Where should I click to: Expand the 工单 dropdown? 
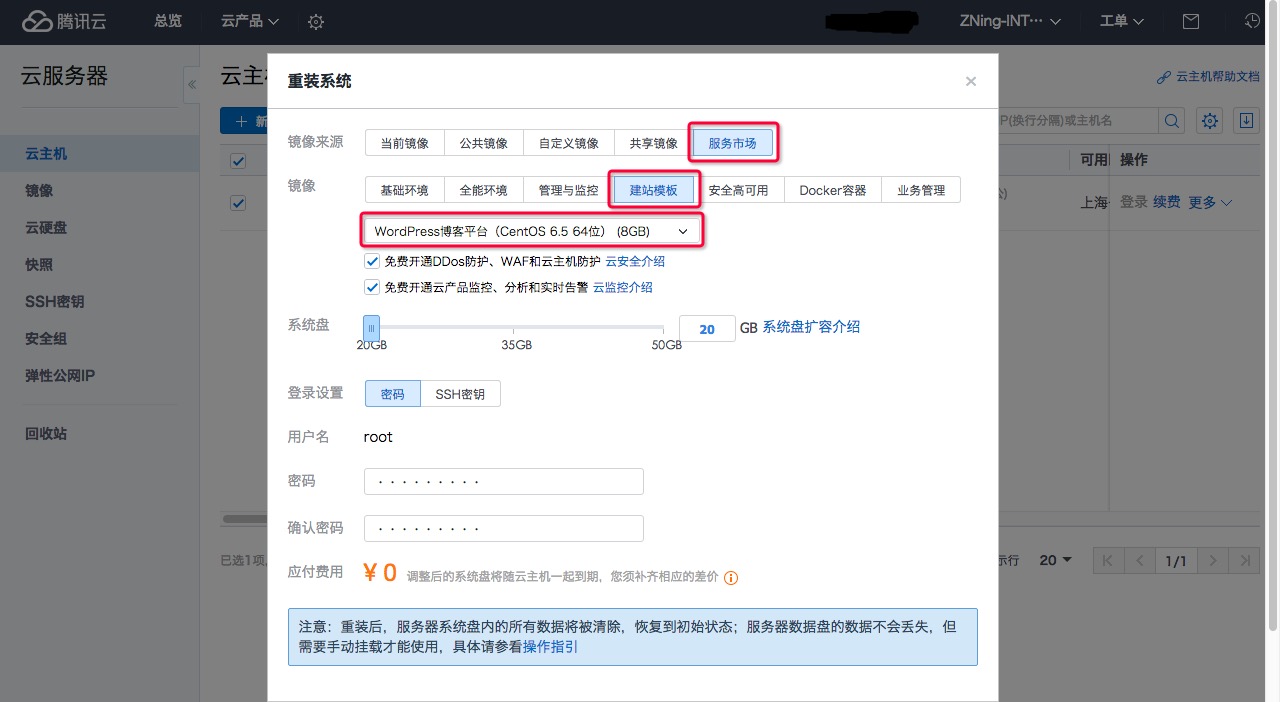coord(1122,21)
